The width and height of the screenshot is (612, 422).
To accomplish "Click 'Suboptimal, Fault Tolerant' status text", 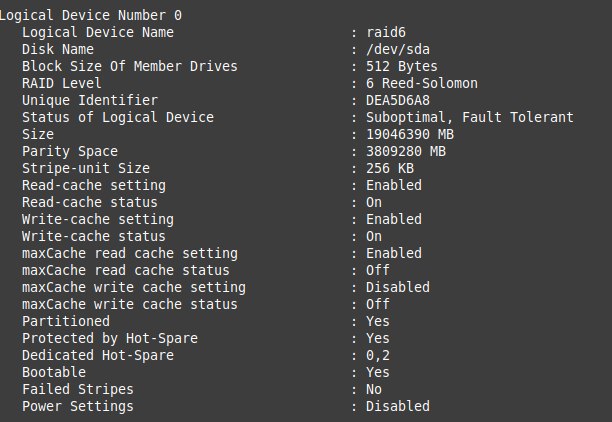I will coord(470,118).
